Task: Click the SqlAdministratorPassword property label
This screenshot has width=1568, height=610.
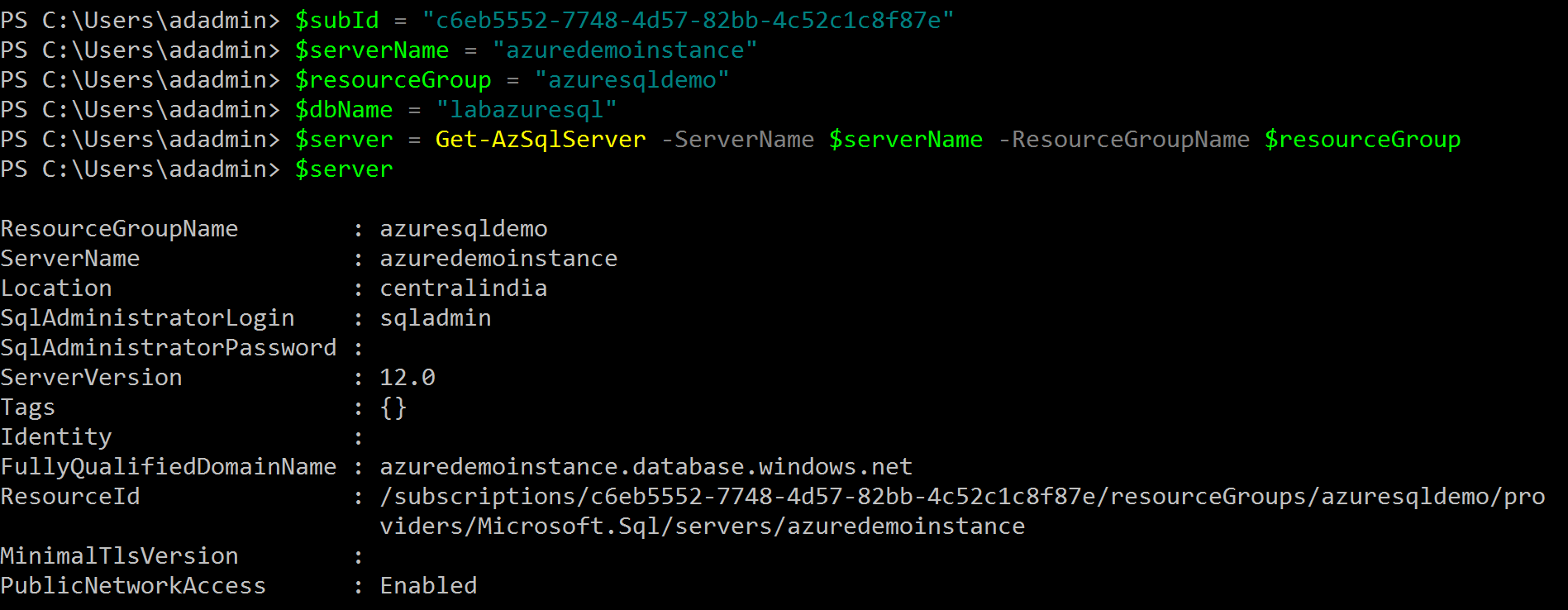Action: point(169,348)
